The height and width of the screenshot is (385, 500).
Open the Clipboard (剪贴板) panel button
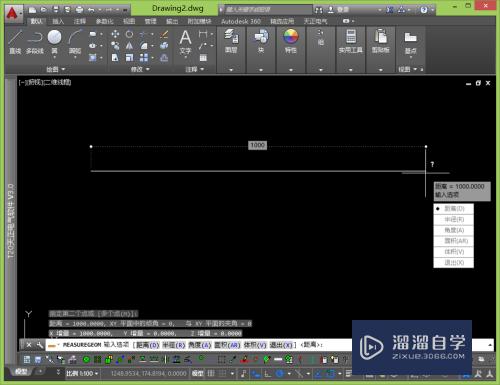tap(380, 41)
